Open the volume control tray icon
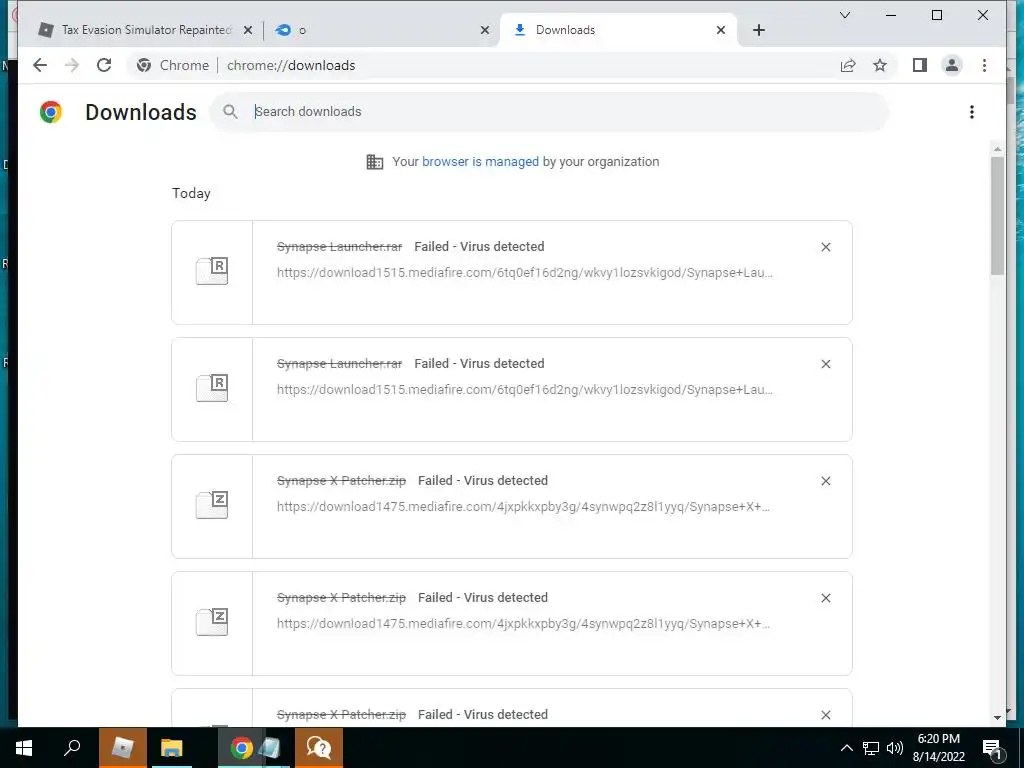The height and width of the screenshot is (768, 1024). point(895,748)
